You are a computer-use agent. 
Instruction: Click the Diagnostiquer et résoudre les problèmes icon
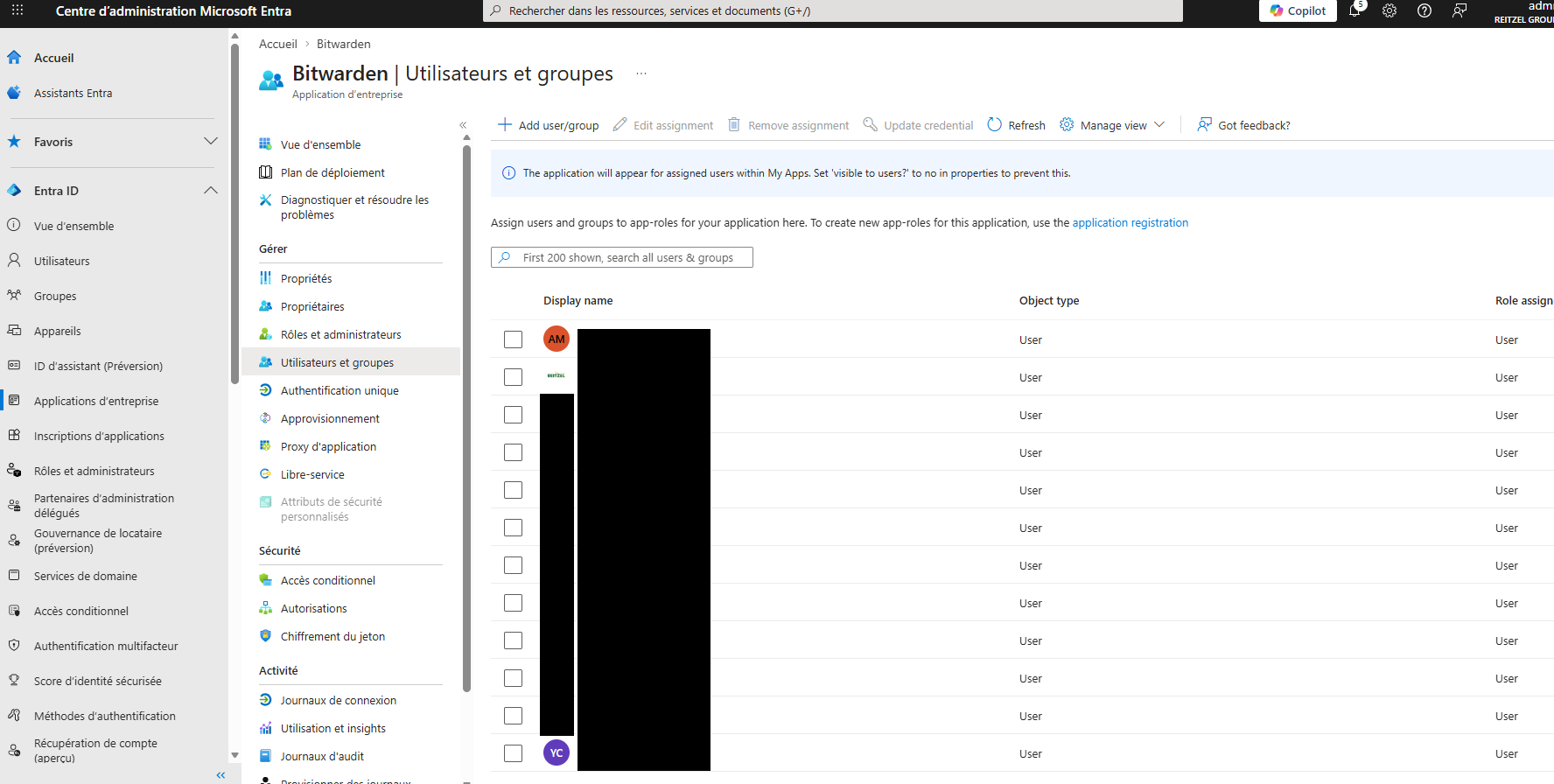tap(266, 200)
